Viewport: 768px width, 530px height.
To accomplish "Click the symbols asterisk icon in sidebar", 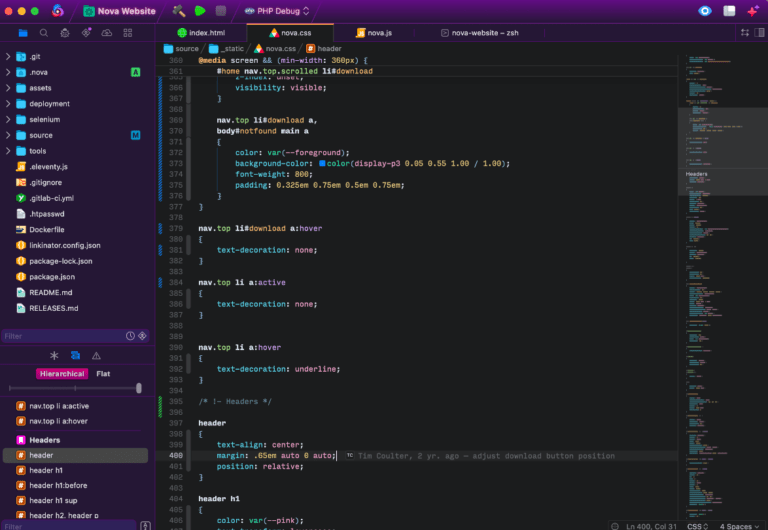I will coord(53,355).
